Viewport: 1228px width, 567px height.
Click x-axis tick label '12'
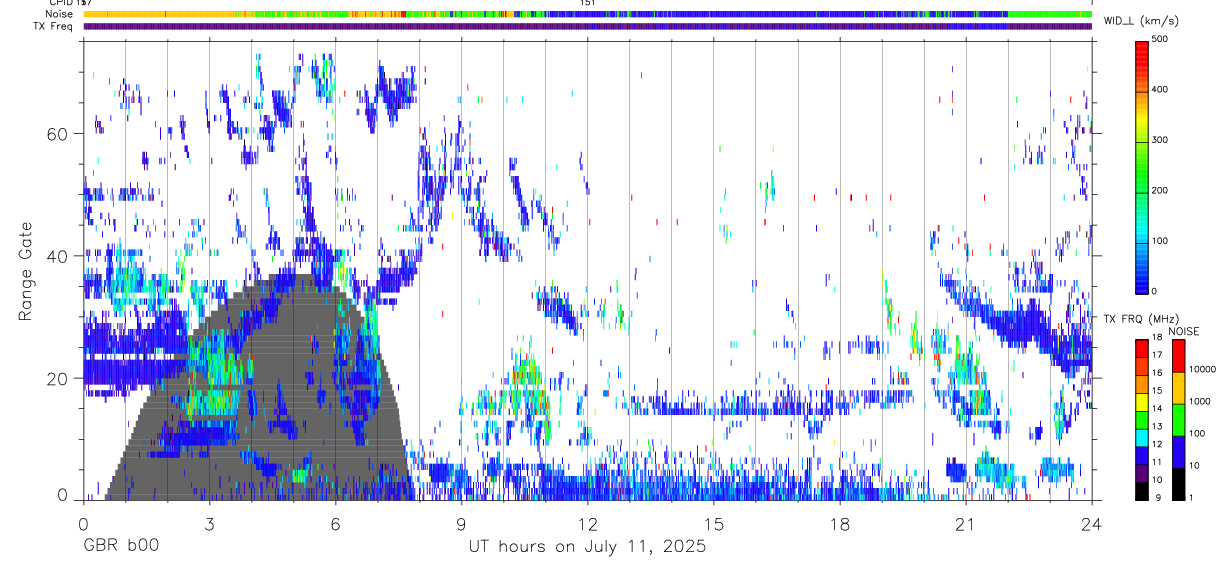[x=588, y=524]
